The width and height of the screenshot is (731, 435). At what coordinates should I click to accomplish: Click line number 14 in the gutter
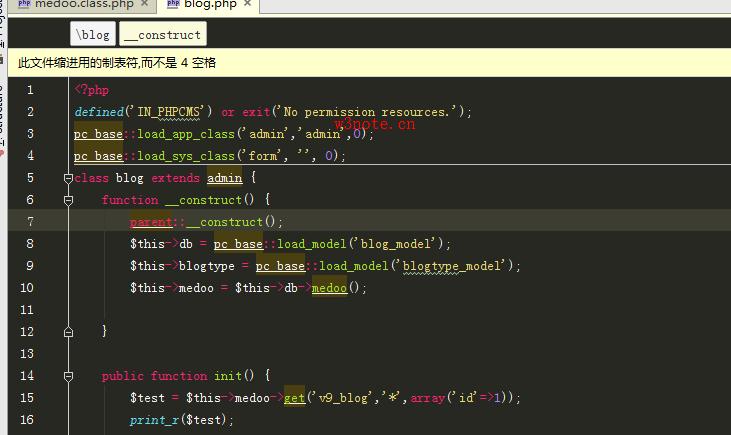click(27, 376)
